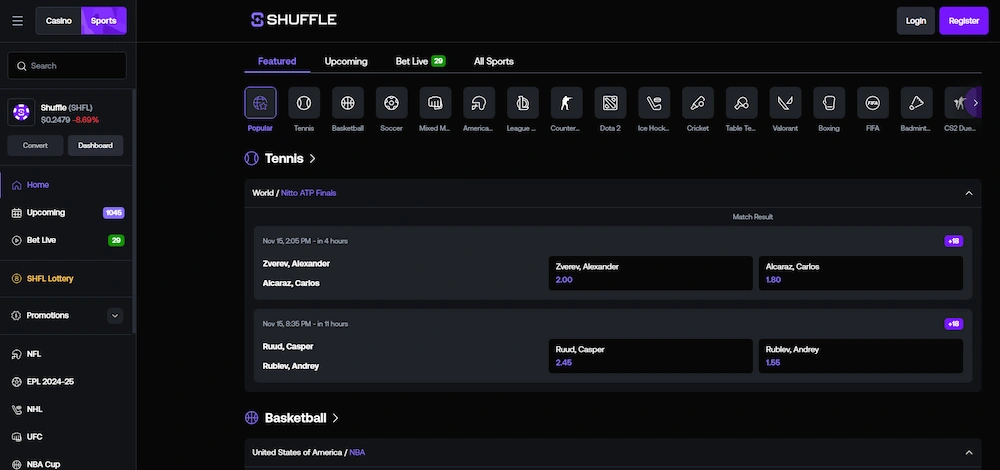Collapse the Nitto ATP Finals section
Screen dimensions: 1000x470
969,193
